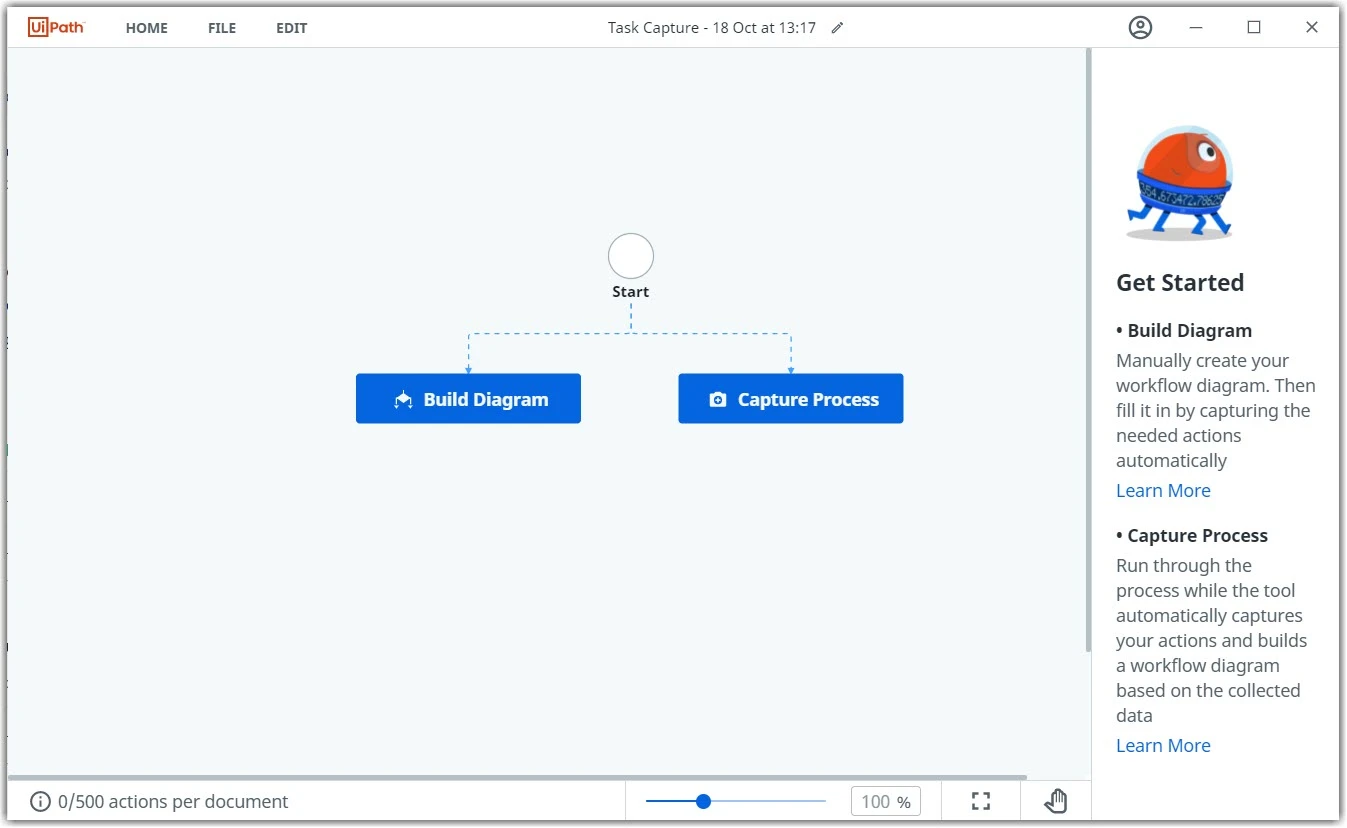Click the info icon beside actions count

[40, 802]
